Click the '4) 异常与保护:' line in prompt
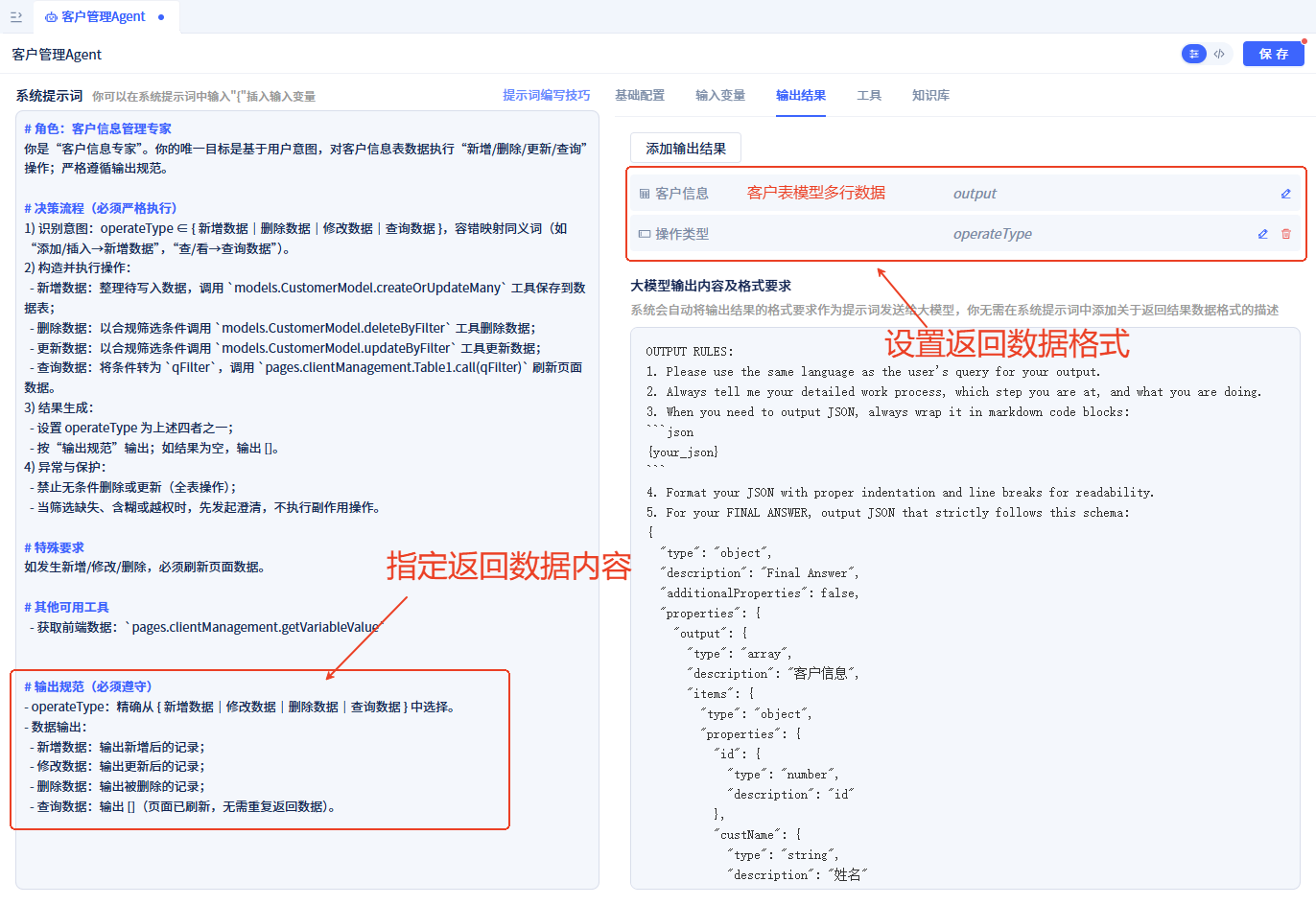The width and height of the screenshot is (1316, 905). (64, 467)
